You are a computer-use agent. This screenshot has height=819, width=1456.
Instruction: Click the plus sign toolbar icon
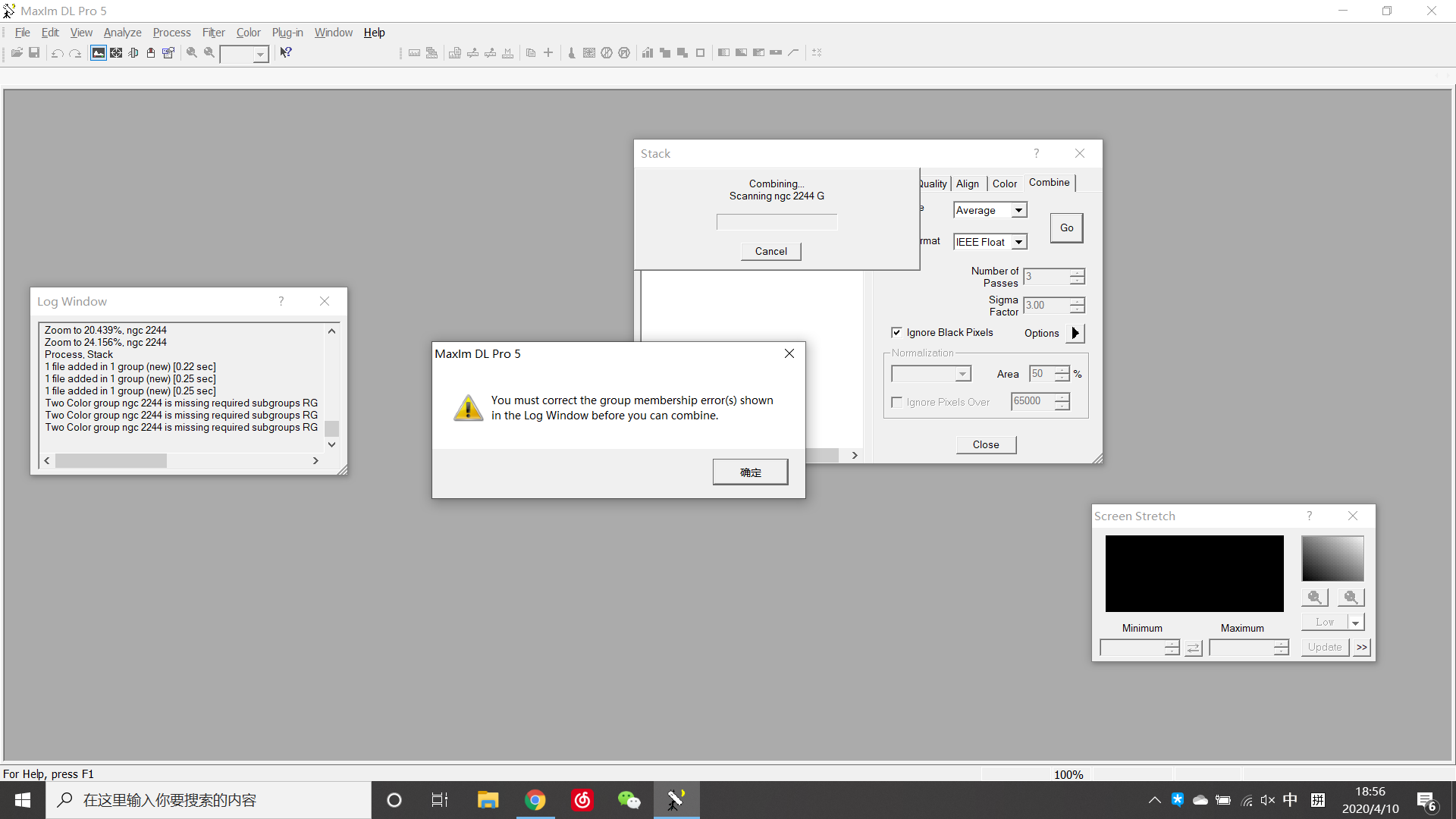(x=548, y=53)
